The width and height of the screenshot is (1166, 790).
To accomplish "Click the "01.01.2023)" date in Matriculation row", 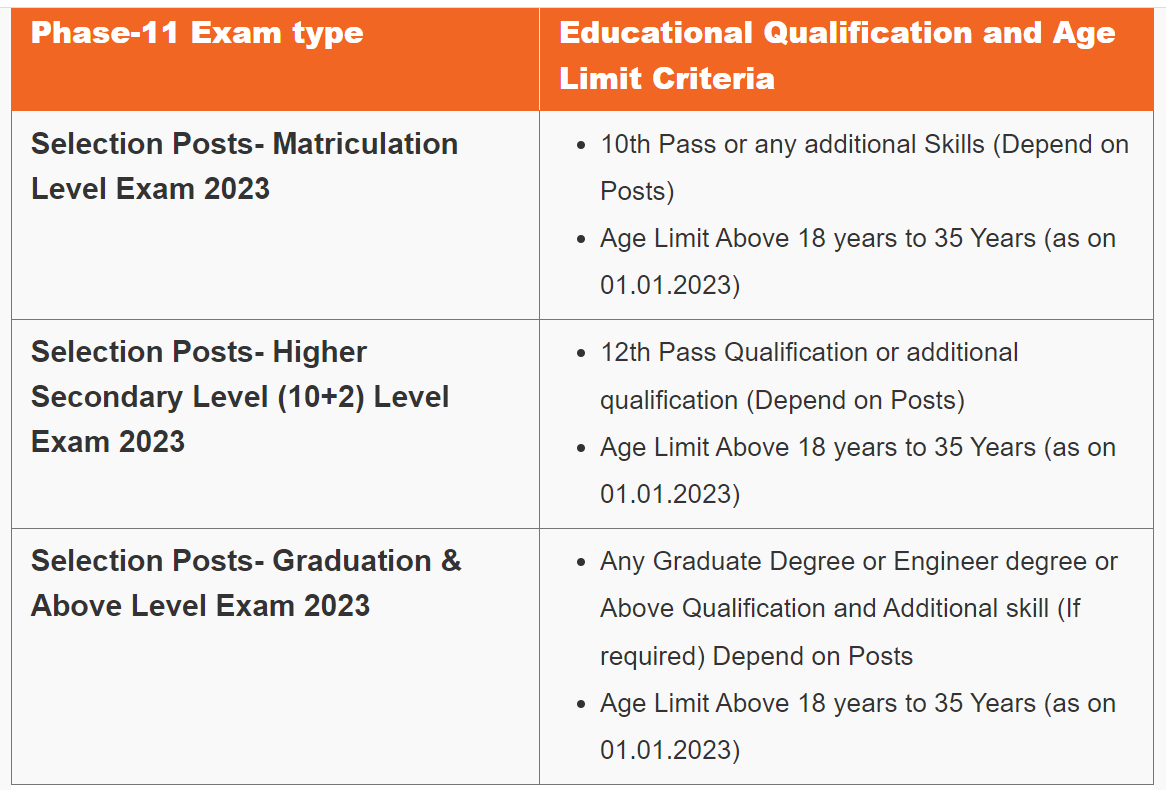I will [x=669, y=286].
